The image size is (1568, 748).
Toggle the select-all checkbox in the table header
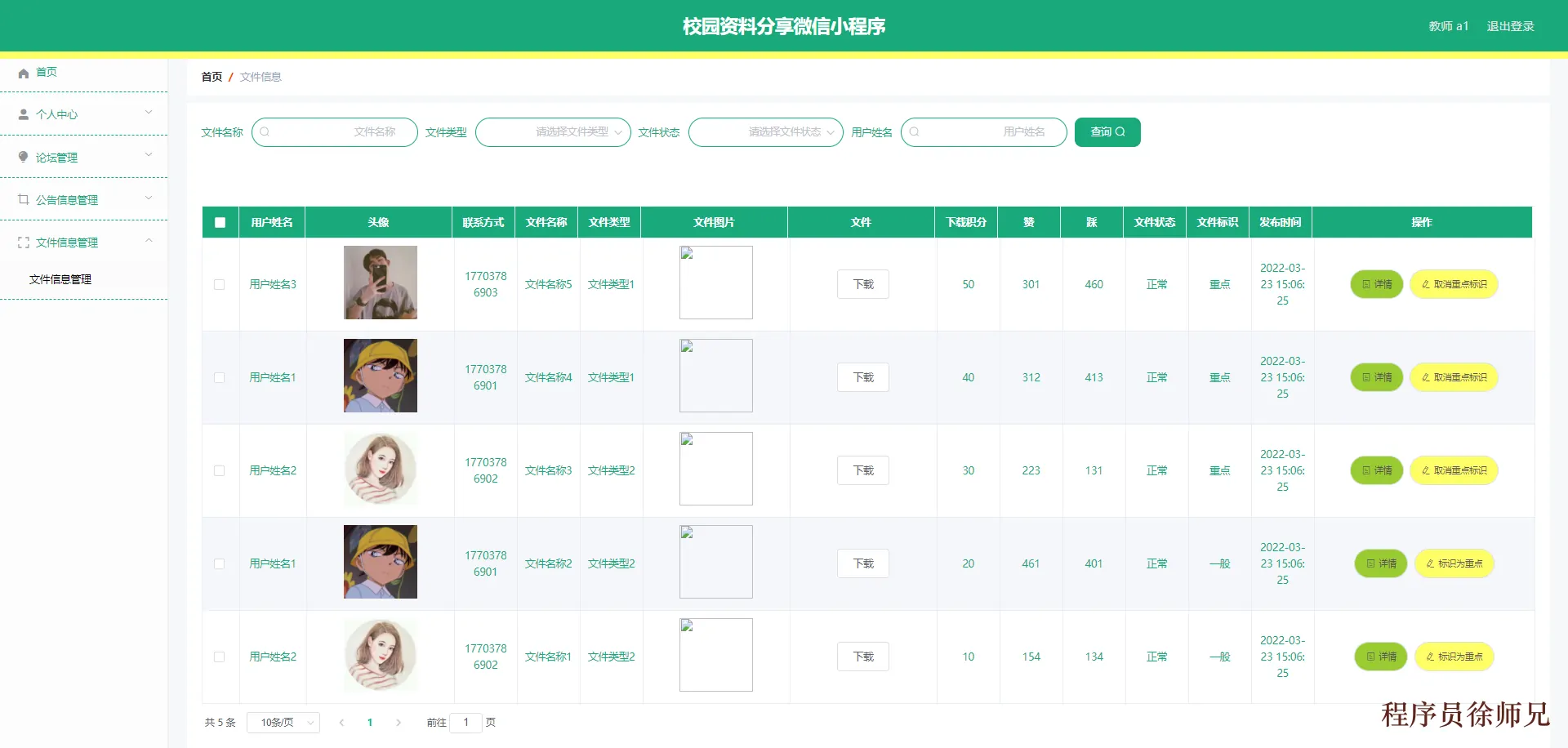(220, 222)
